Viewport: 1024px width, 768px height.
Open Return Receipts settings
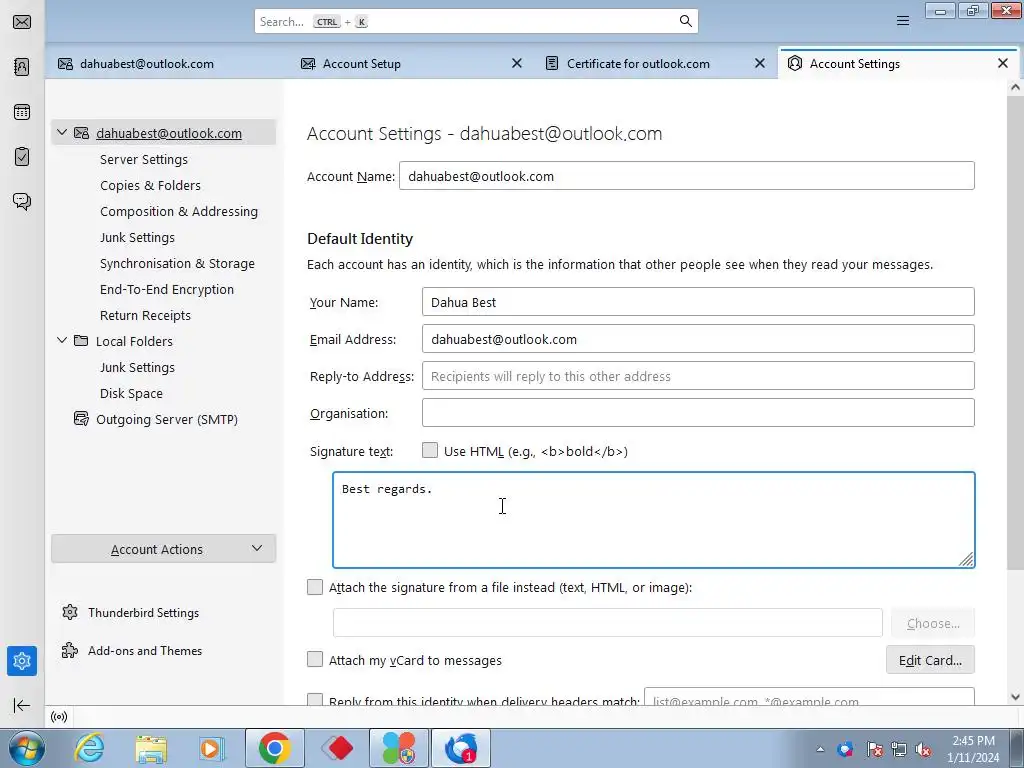coord(145,315)
